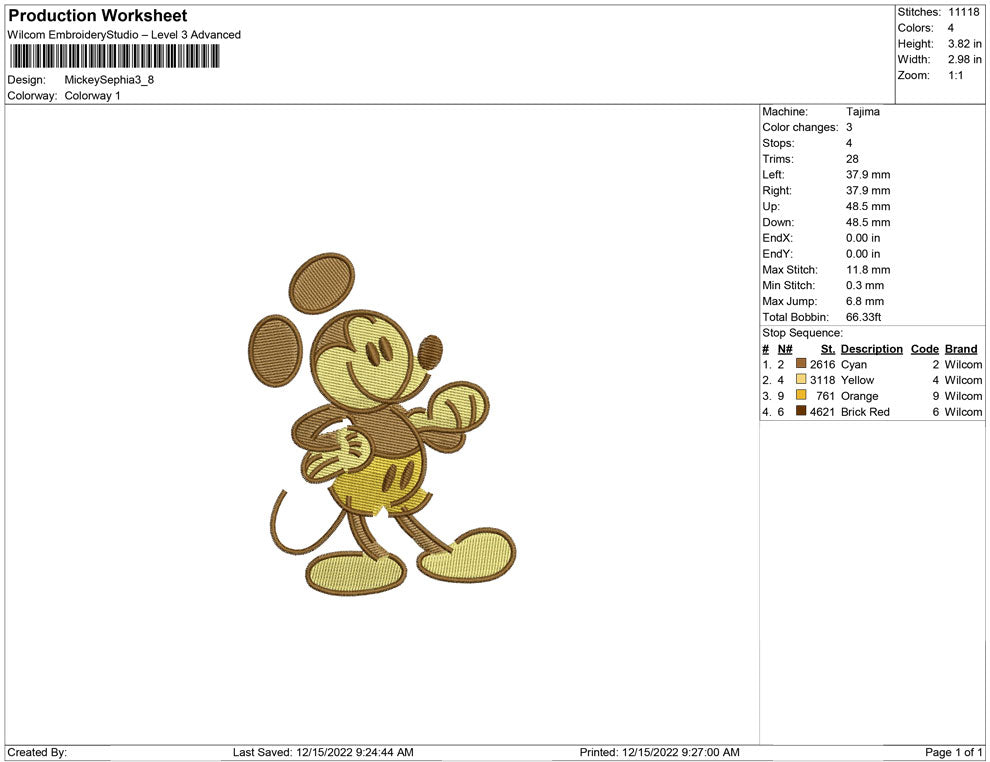
Task: Click the Cyan 2616 color swatch
Action: pyautogui.click(x=801, y=364)
